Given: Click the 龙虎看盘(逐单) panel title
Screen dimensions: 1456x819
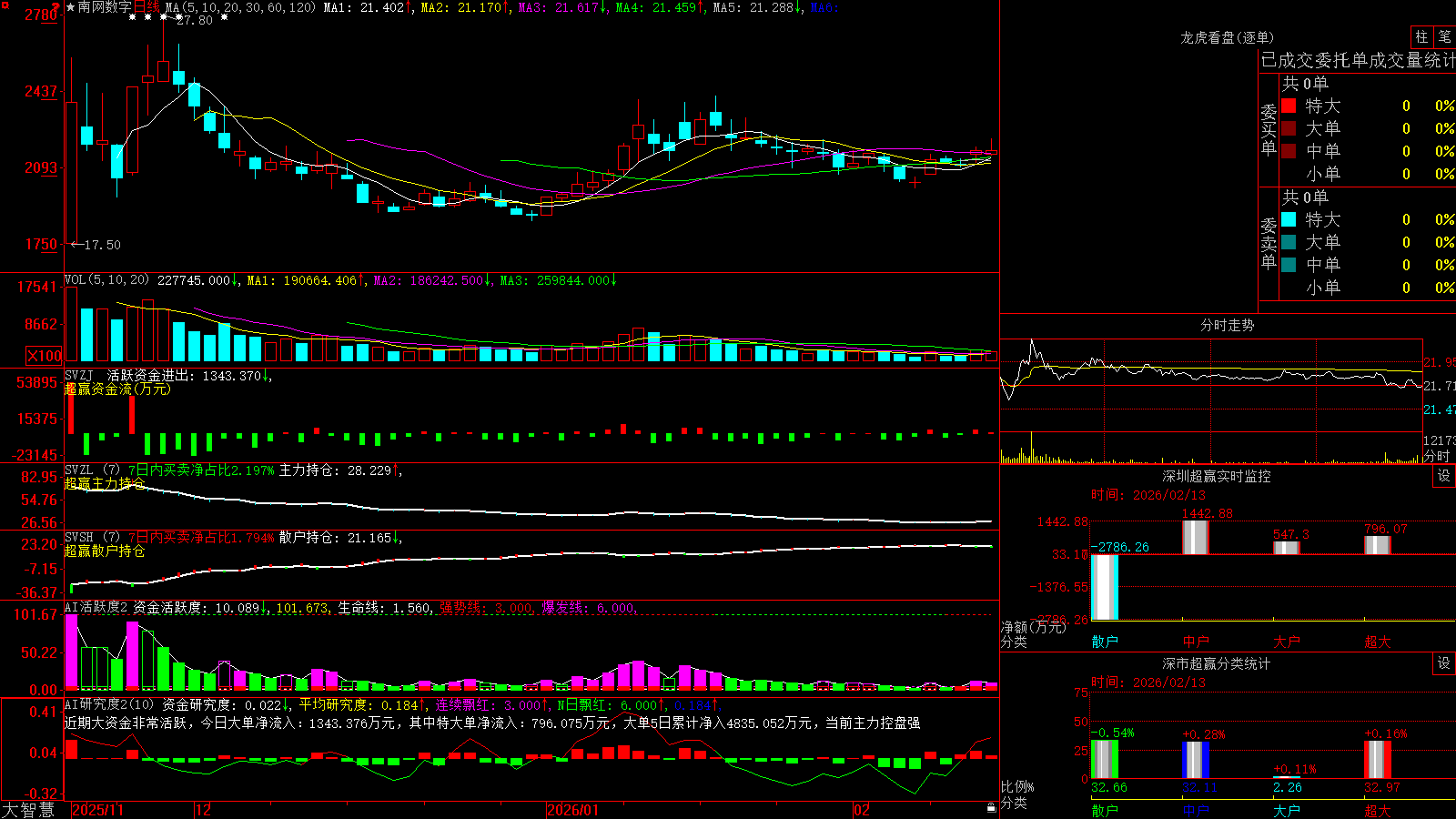Looking at the screenshot, I should [x=1227, y=37].
